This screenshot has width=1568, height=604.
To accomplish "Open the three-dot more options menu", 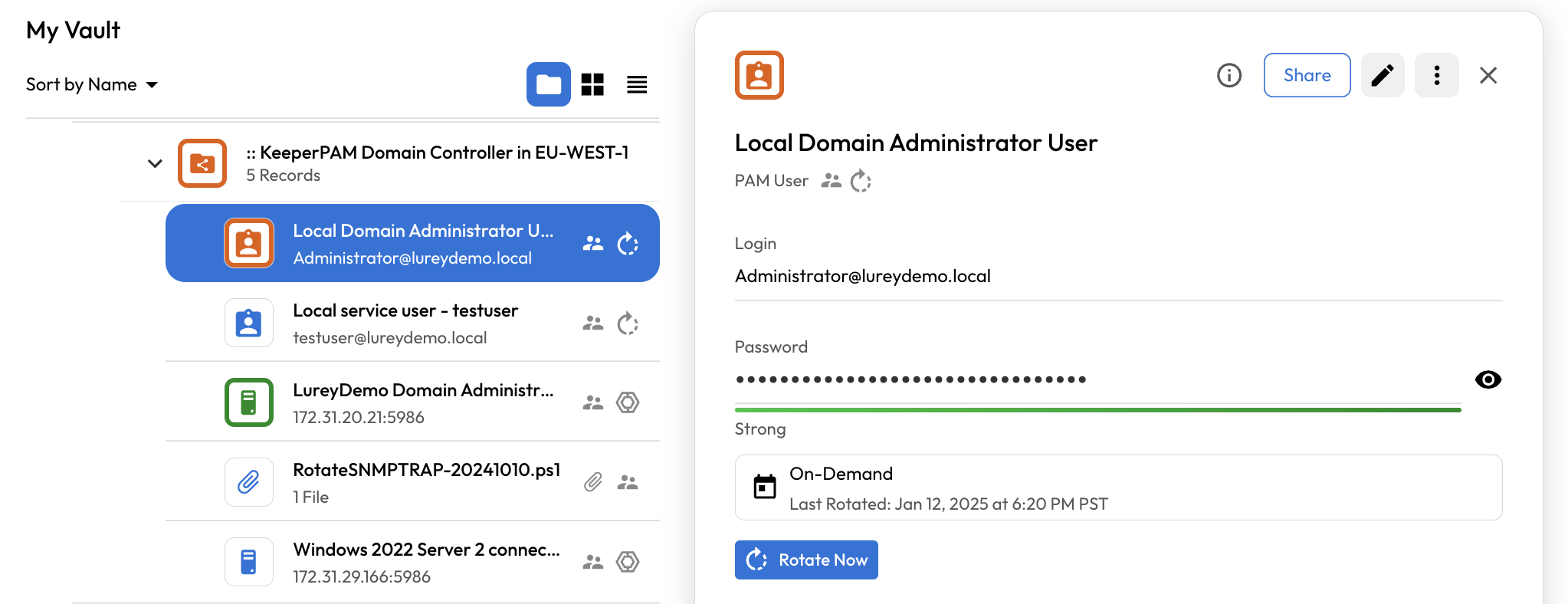I will 1436,75.
